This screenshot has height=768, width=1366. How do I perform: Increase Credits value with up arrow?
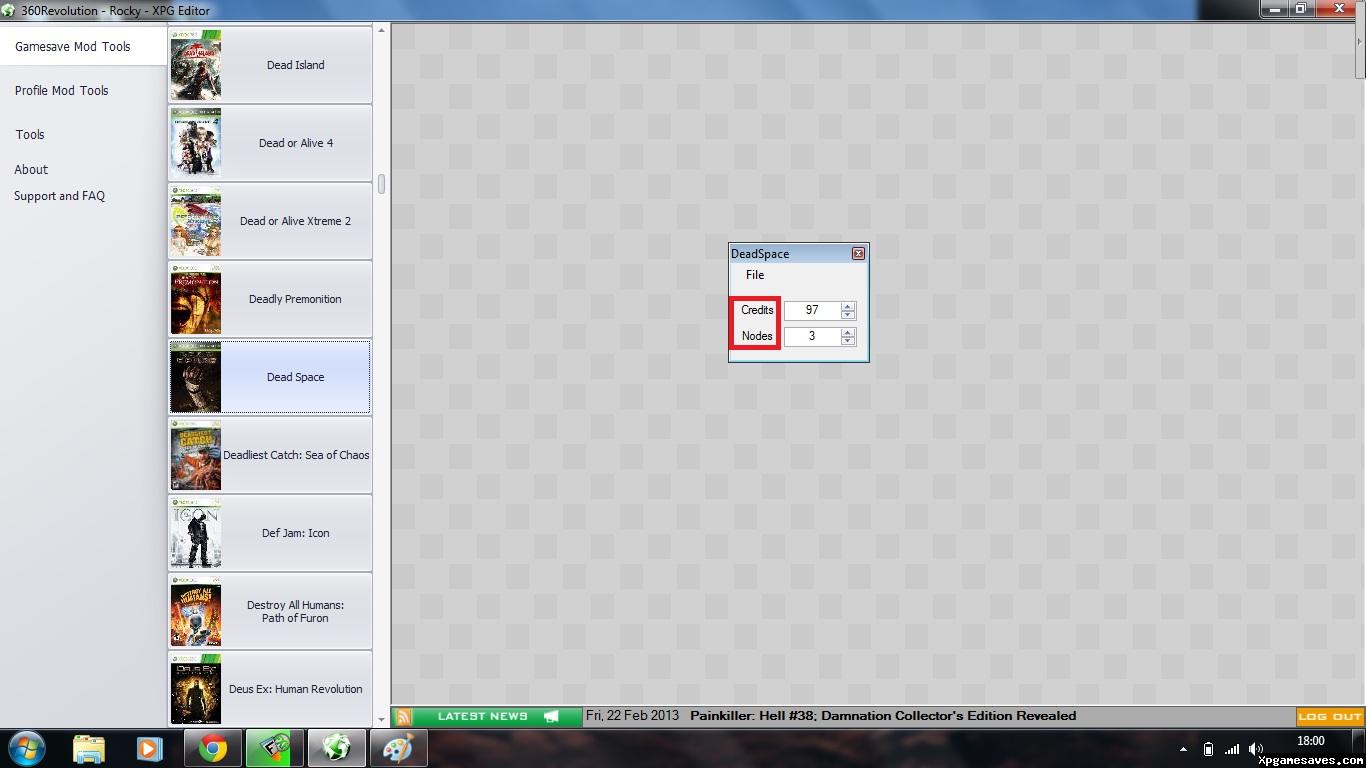click(848, 306)
